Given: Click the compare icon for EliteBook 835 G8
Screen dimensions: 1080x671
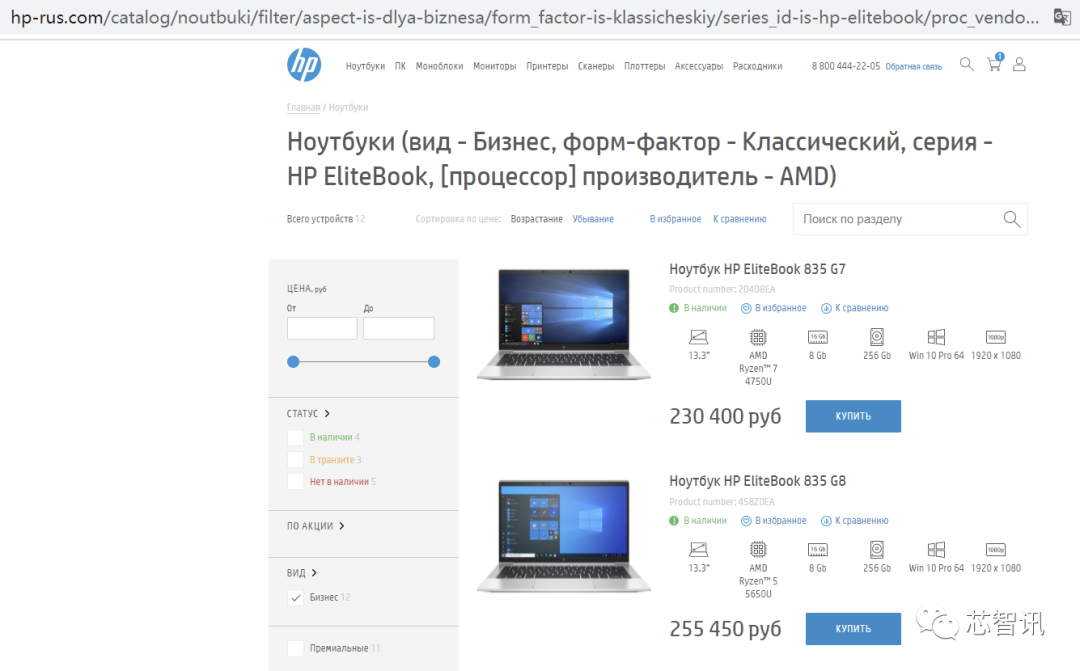Looking at the screenshot, I should click(826, 521).
